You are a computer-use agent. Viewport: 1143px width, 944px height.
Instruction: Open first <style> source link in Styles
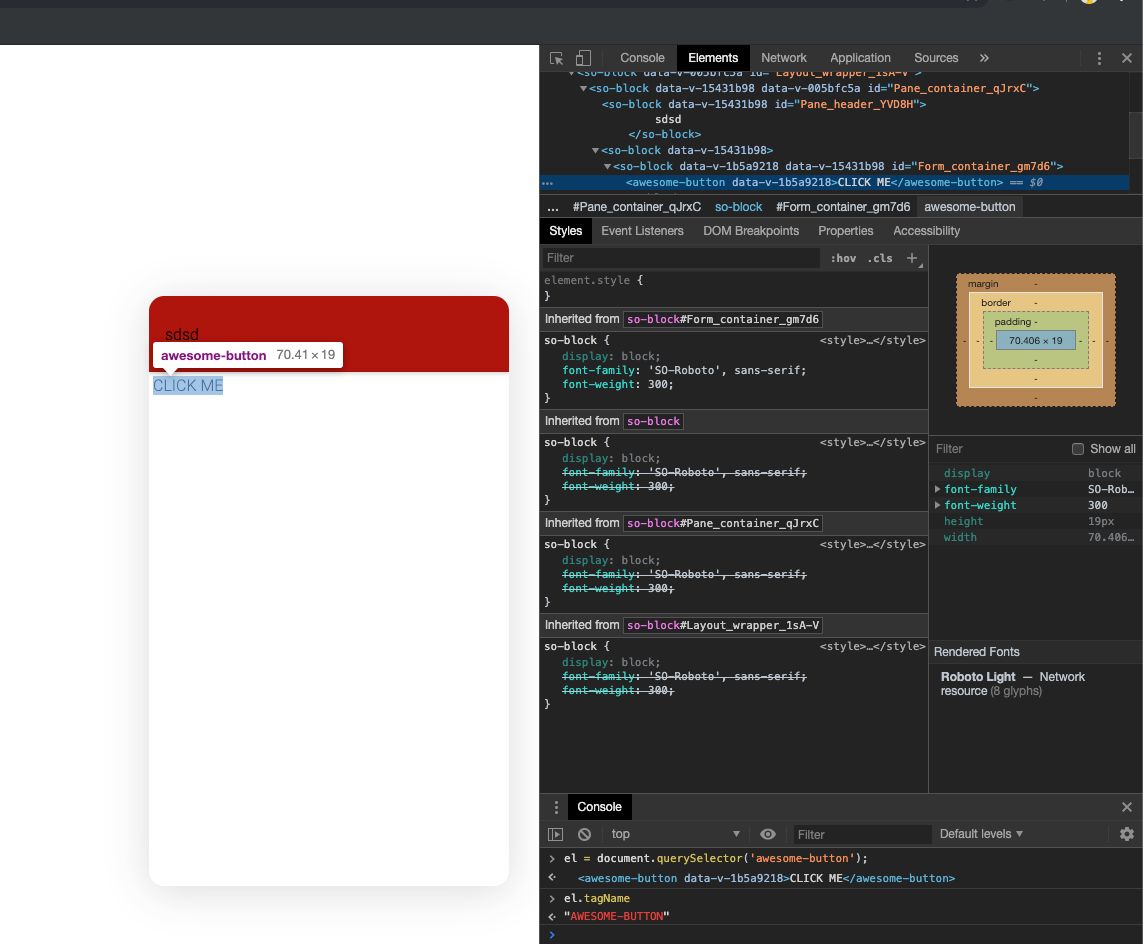point(873,340)
